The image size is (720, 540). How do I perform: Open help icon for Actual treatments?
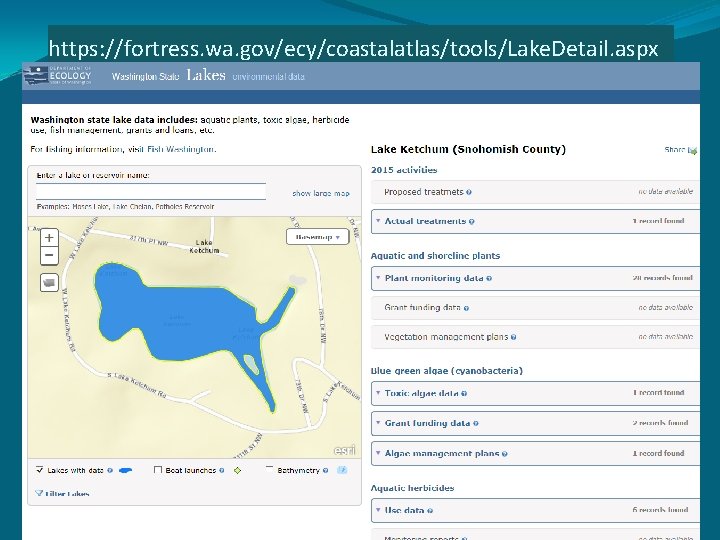tap(472, 222)
